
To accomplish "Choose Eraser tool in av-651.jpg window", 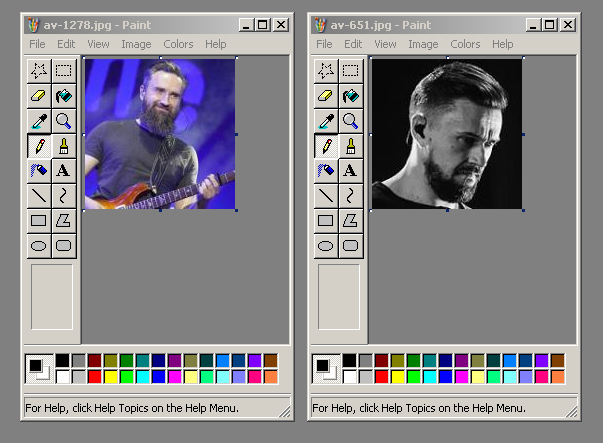I will pyautogui.click(x=326, y=96).
